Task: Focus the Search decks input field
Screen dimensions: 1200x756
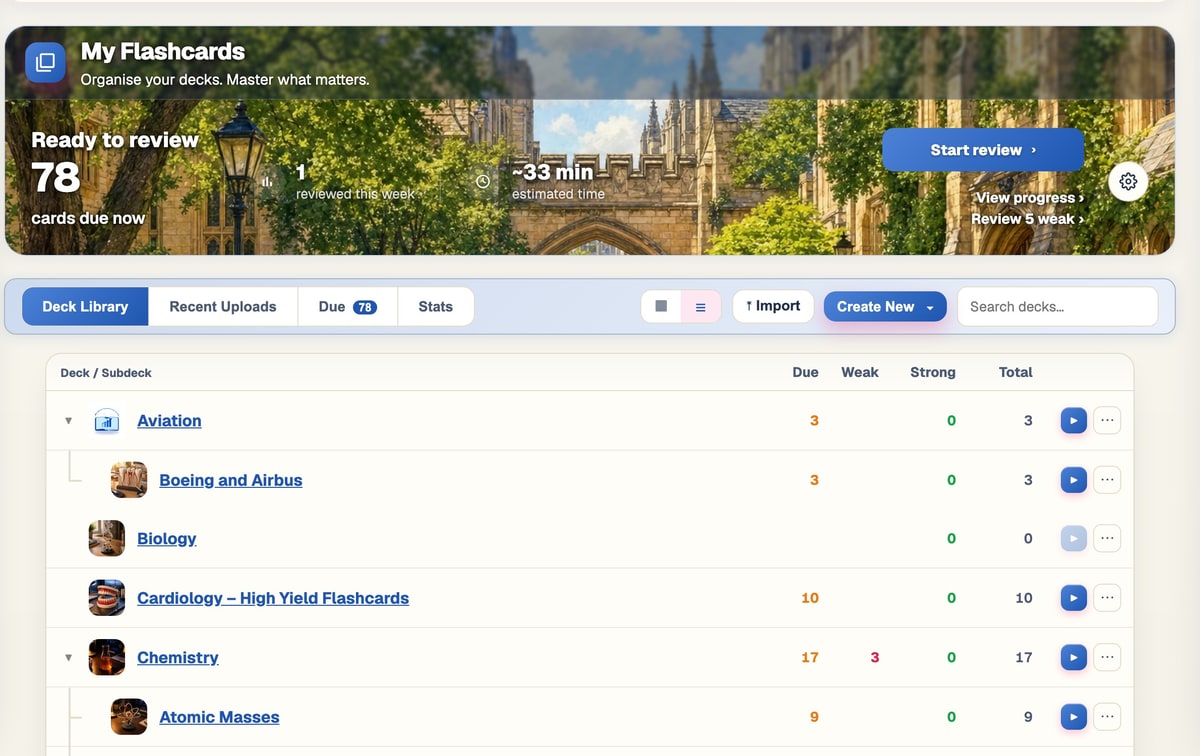Action: click(x=1057, y=307)
